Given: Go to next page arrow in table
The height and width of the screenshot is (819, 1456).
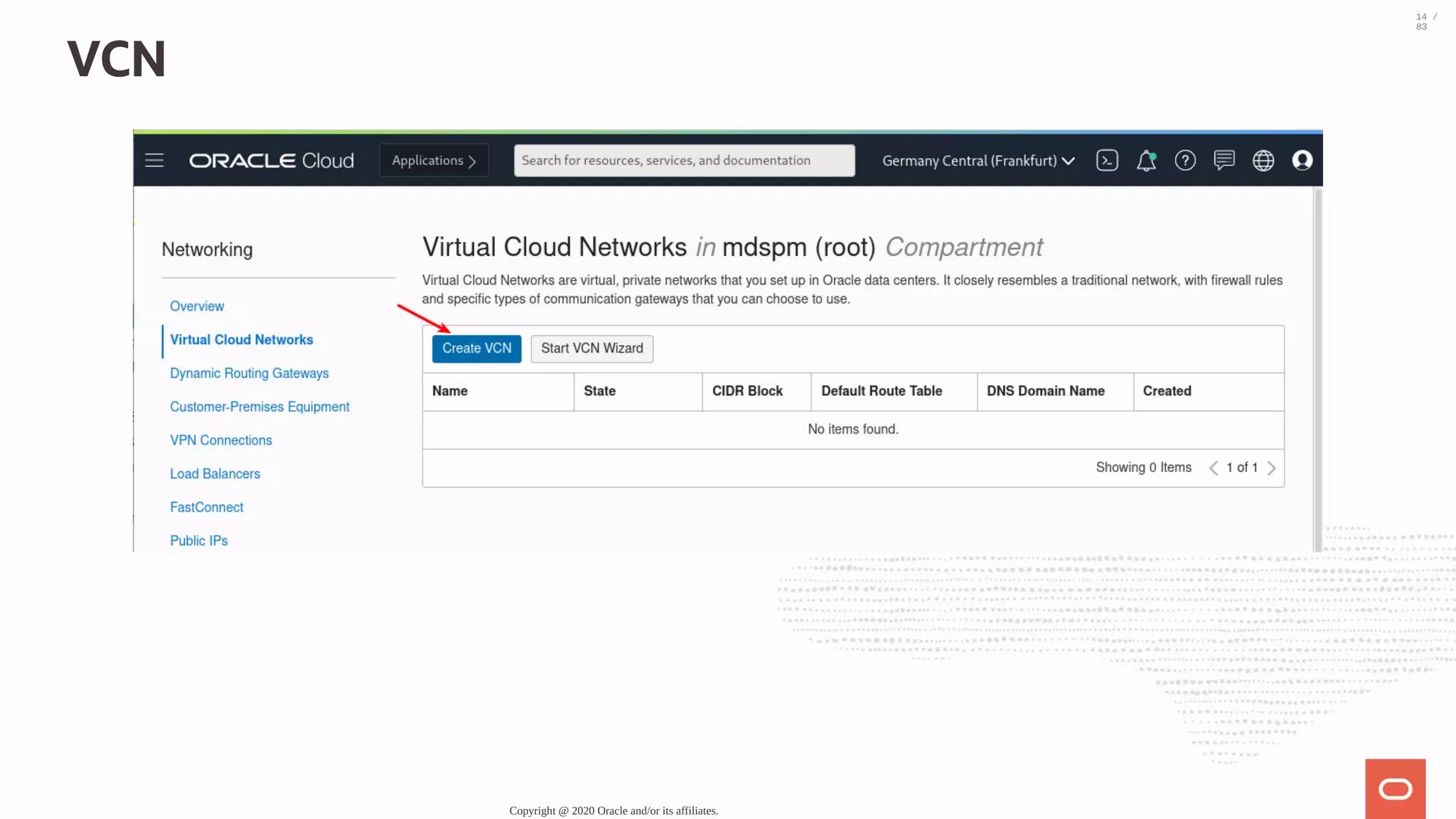Looking at the screenshot, I should [x=1272, y=468].
